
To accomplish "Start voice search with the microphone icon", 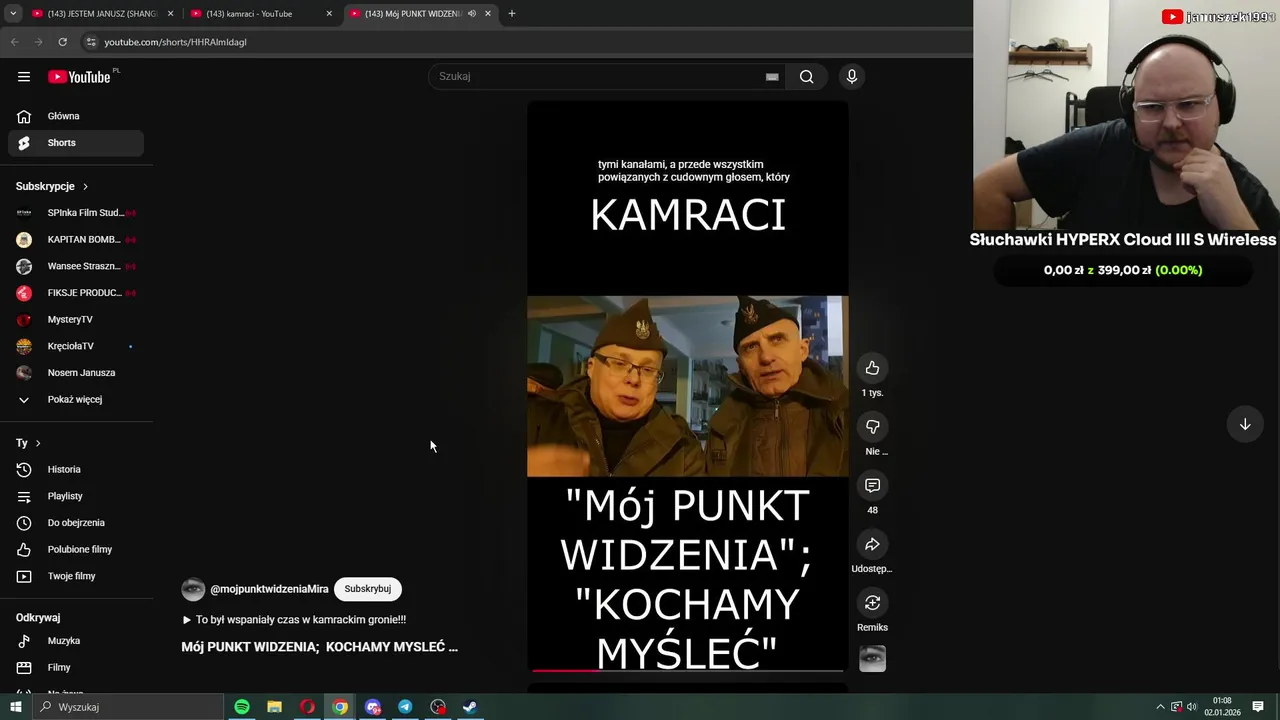I will 852,77.
